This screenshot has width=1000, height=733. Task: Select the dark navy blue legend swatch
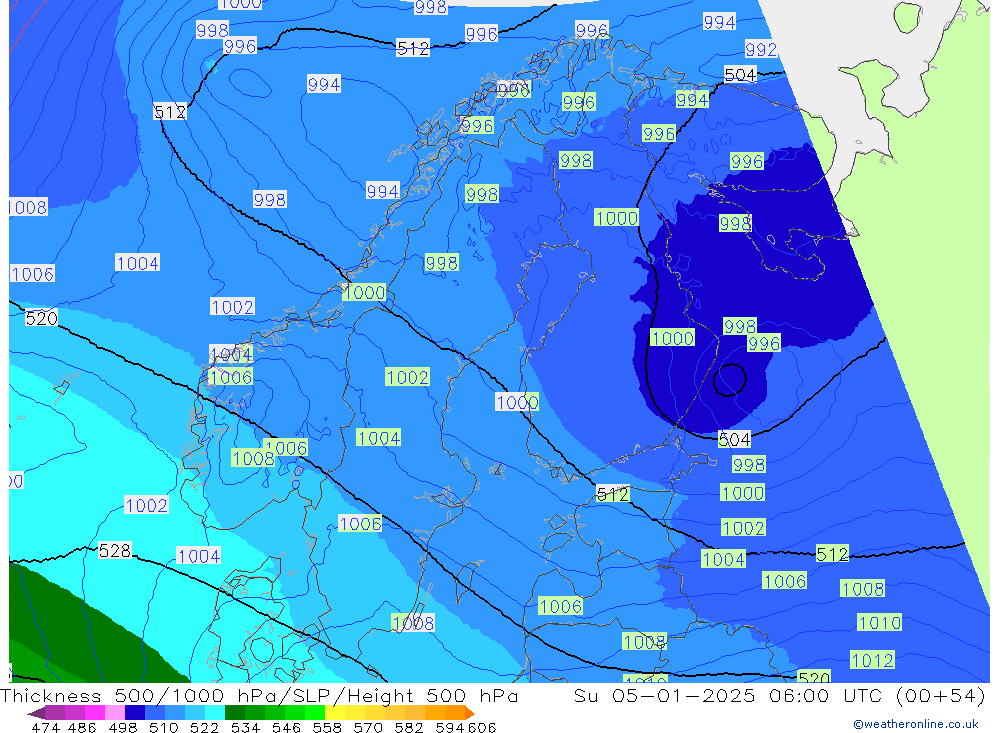(135, 713)
